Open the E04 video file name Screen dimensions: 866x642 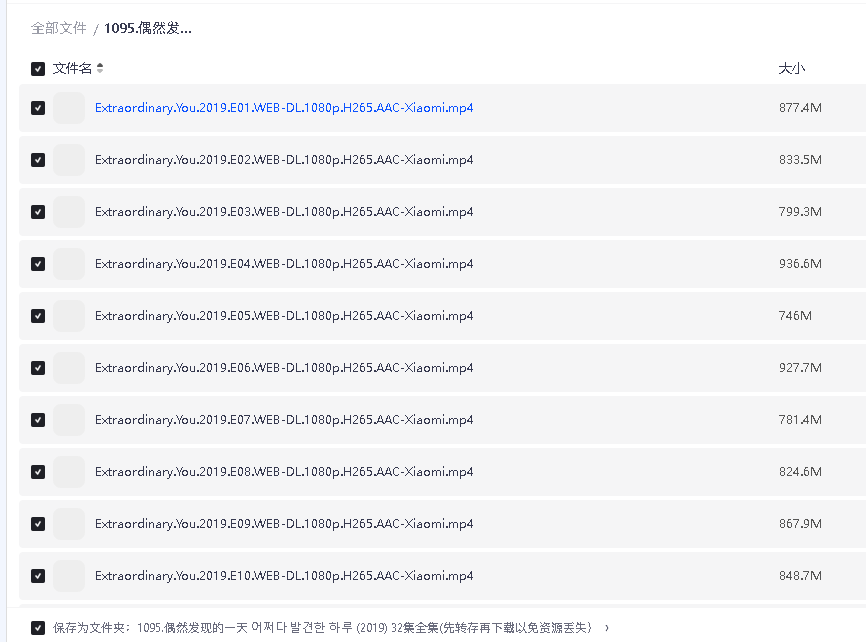tap(284, 264)
